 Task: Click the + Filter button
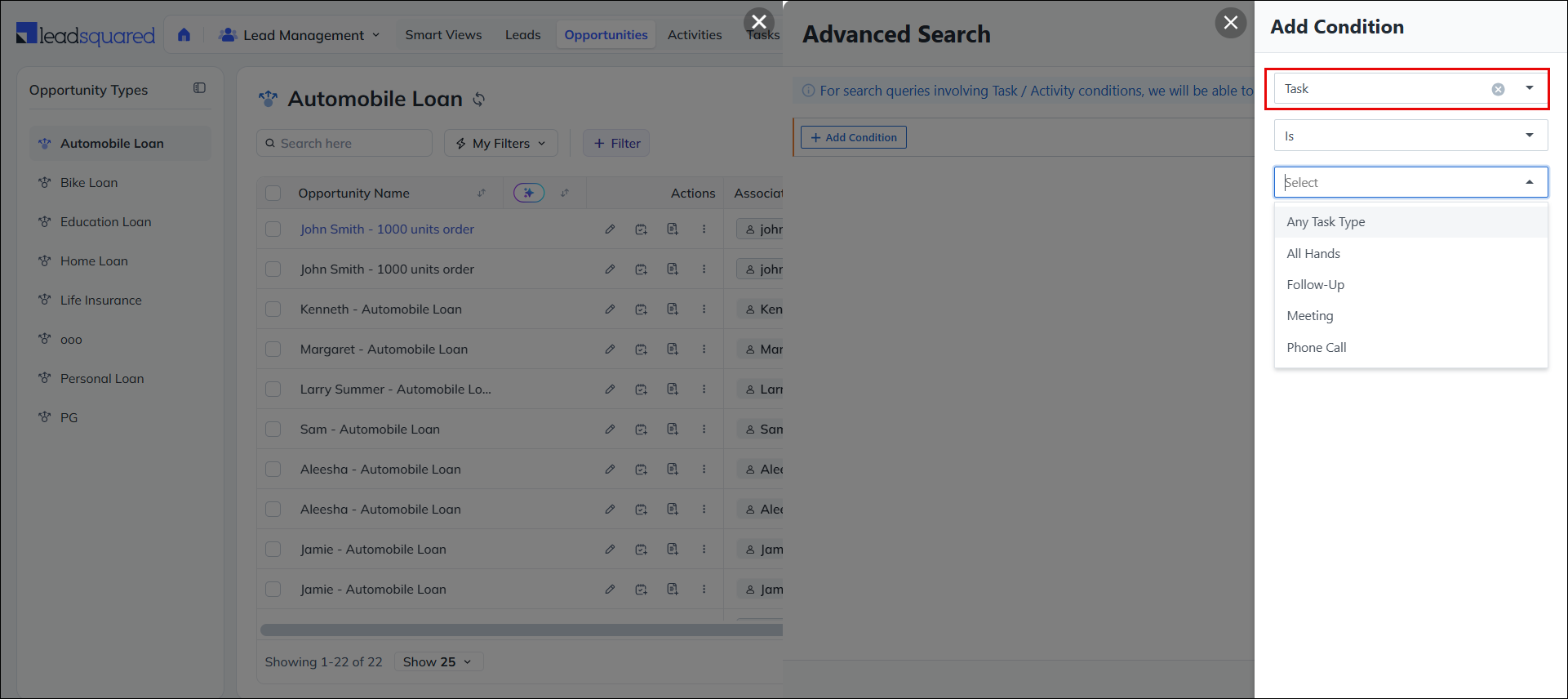[x=616, y=143]
